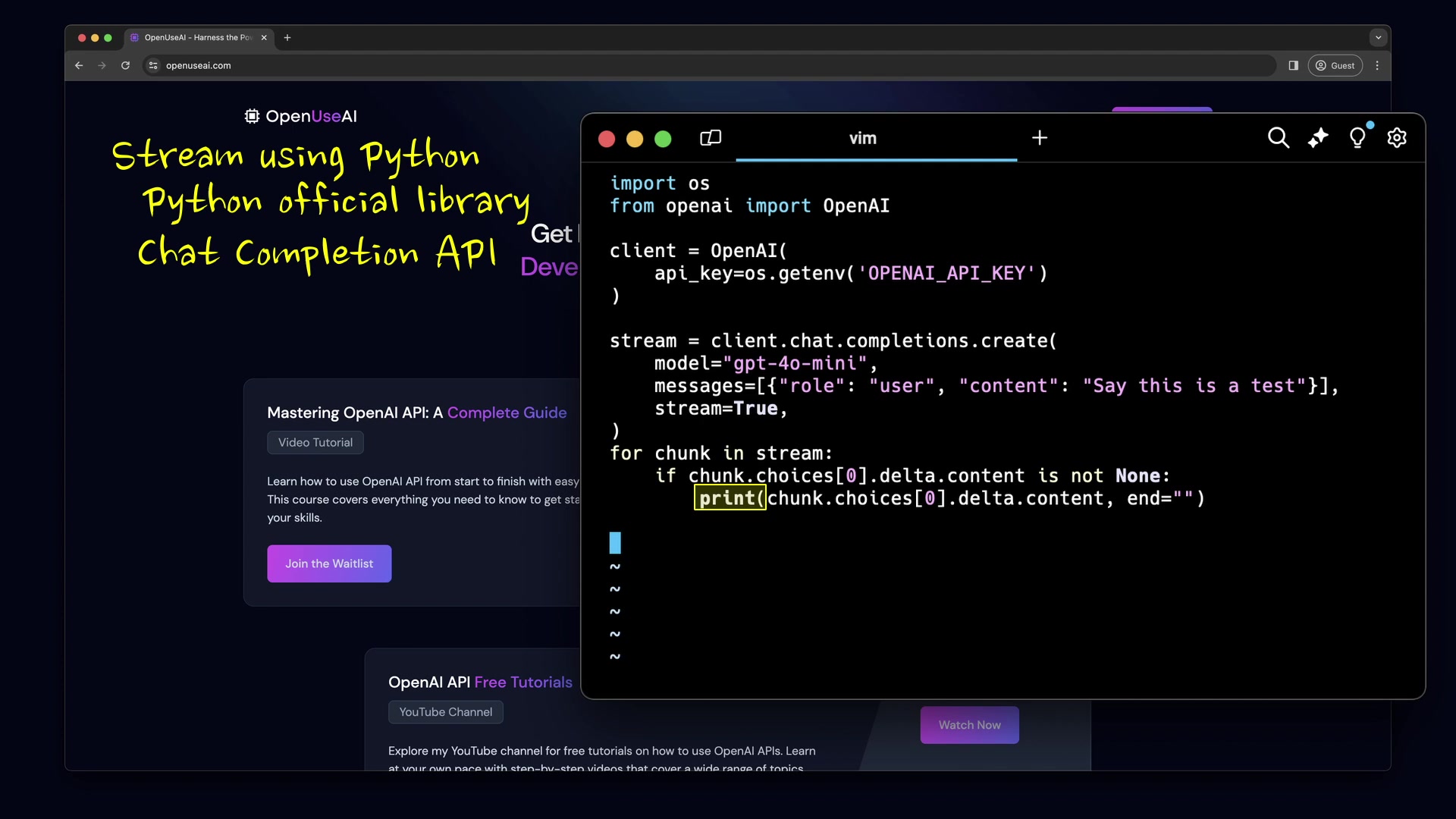1456x819 pixels.
Task: Click the YouTube Channel tag
Action: 445,712
